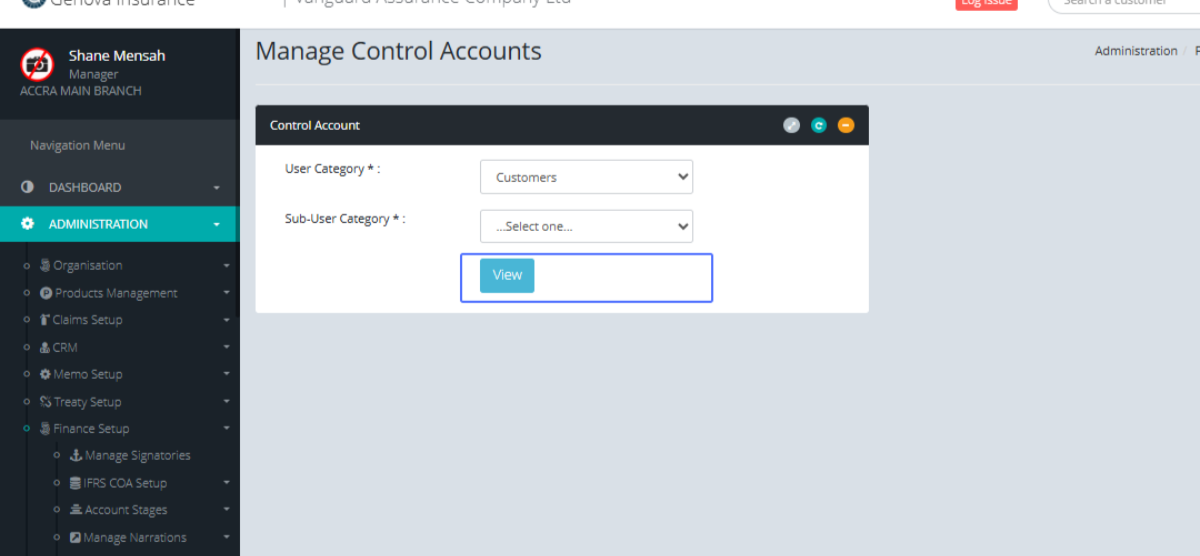Open the User Category dropdown

[x=586, y=177]
